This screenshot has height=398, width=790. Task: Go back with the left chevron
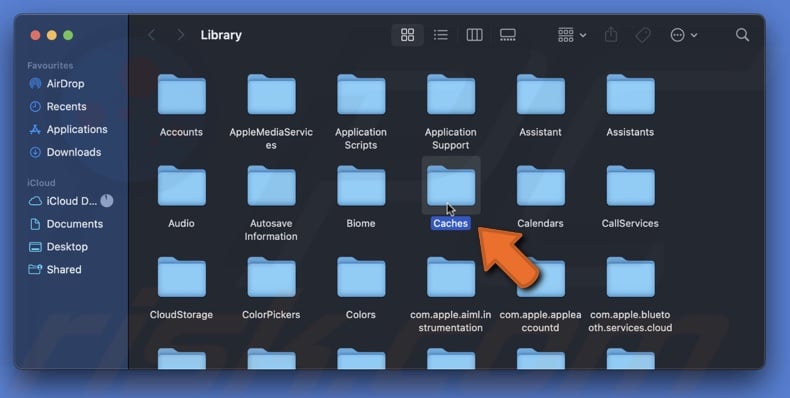pyautogui.click(x=151, y=35)
